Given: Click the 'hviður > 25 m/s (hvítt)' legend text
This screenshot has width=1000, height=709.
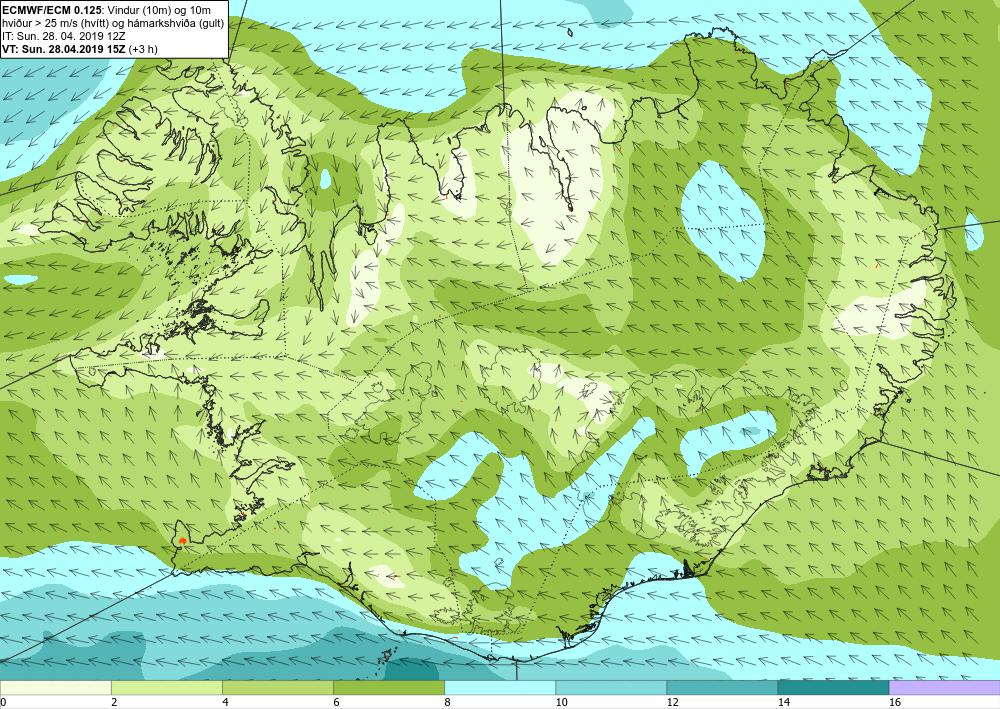Looking at the screenshot, I should (54, 23).
